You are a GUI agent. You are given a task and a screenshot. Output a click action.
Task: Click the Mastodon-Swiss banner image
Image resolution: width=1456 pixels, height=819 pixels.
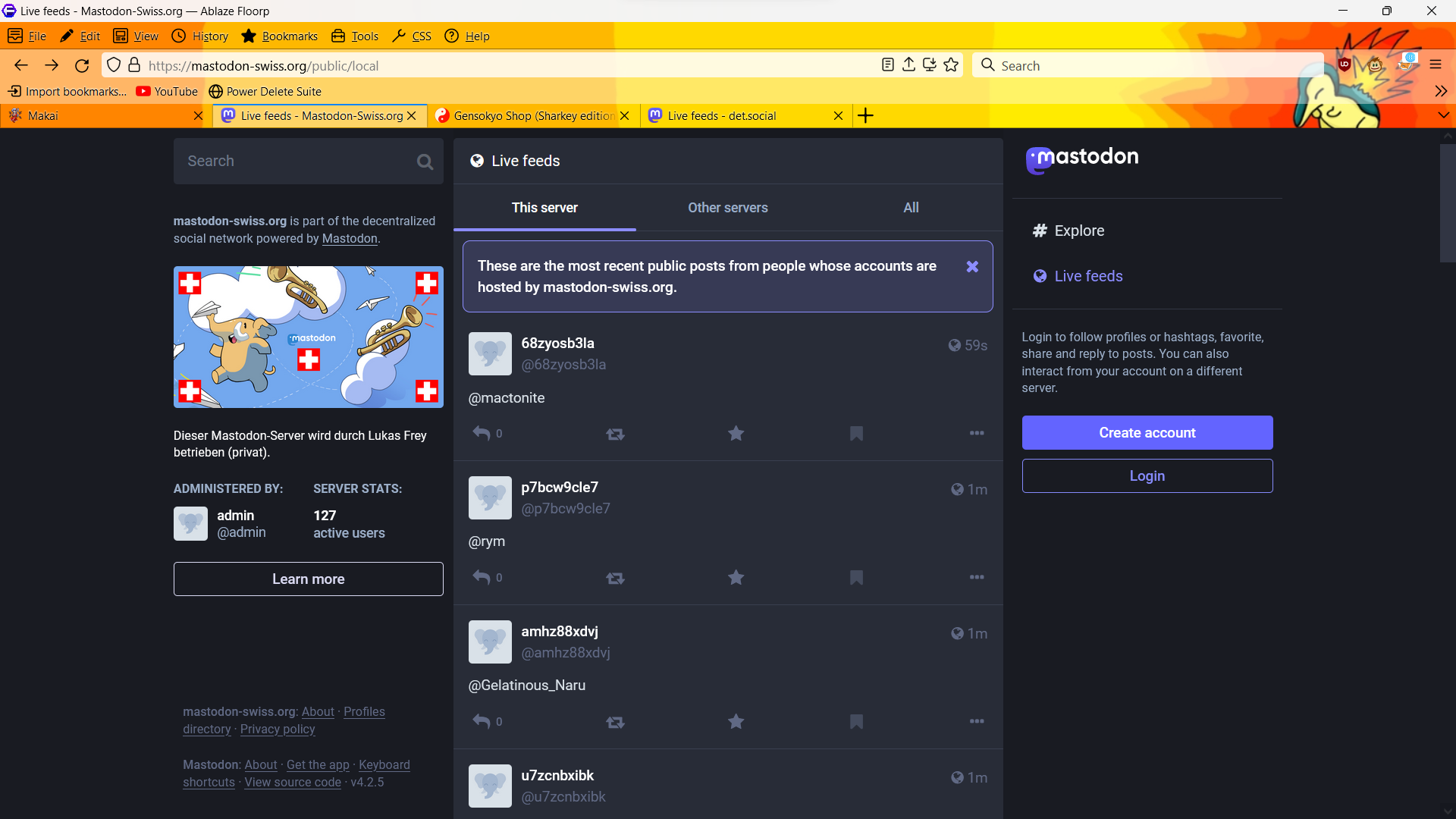coord(308,337)
